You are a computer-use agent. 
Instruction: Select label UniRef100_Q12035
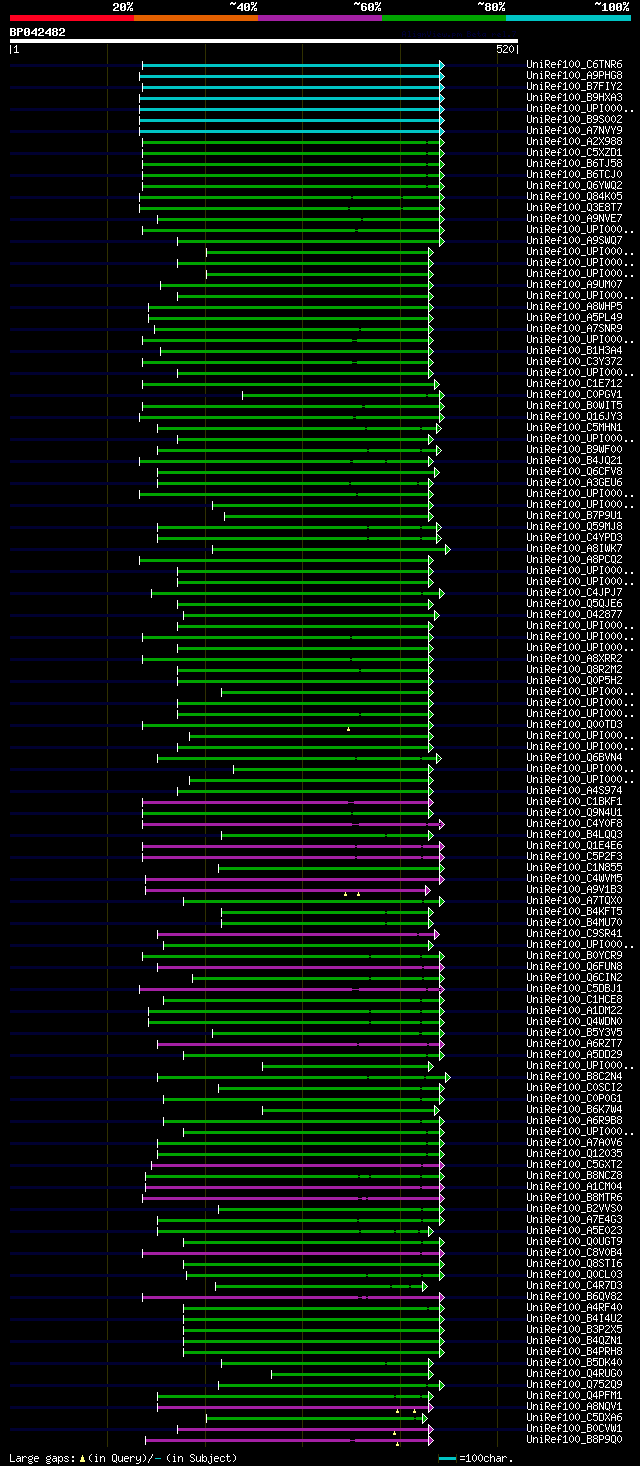point(574,1154)
